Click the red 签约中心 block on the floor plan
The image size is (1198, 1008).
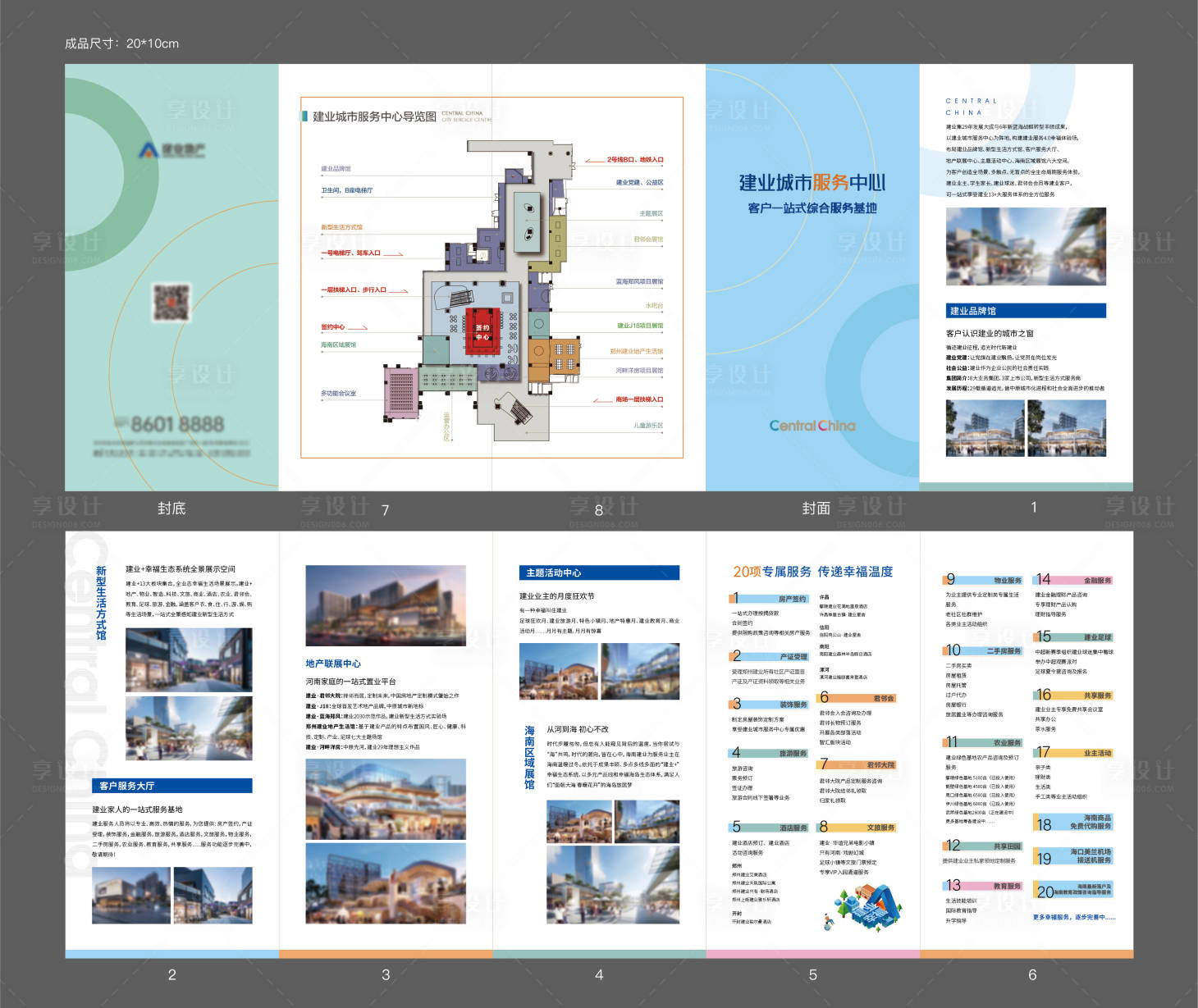pyautogui.click(x=482, y=329)
